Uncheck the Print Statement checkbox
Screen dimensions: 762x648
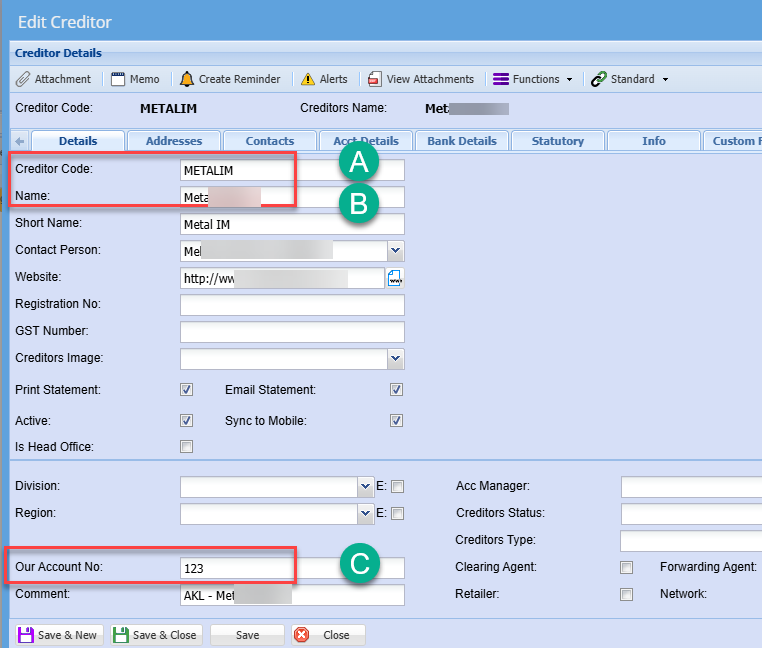(186, 390)
